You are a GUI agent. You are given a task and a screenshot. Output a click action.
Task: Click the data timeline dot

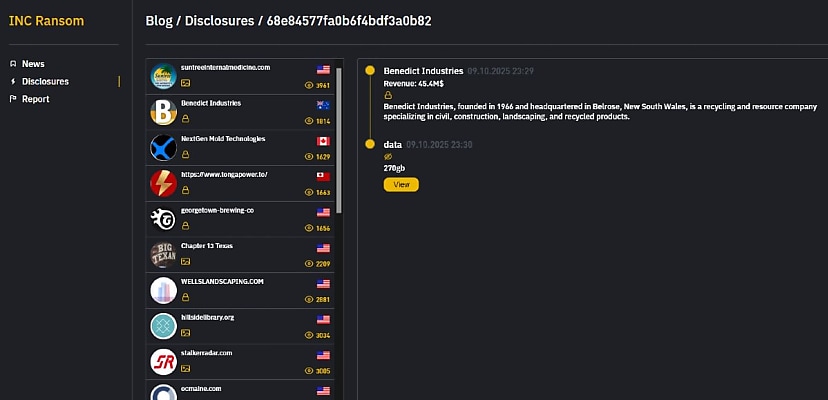(x=370, y=144)
